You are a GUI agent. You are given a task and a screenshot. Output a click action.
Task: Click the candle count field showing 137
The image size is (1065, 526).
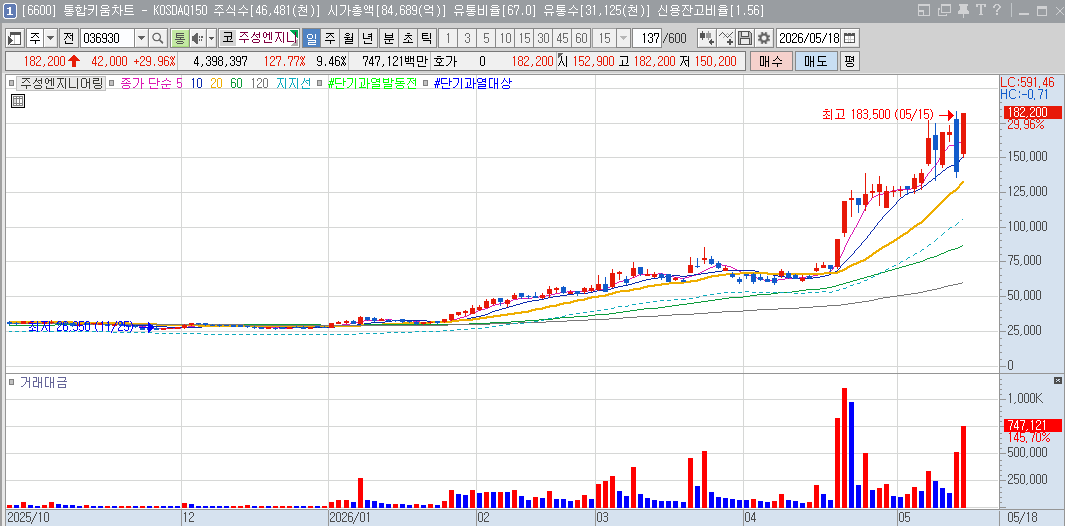(647, 37)
